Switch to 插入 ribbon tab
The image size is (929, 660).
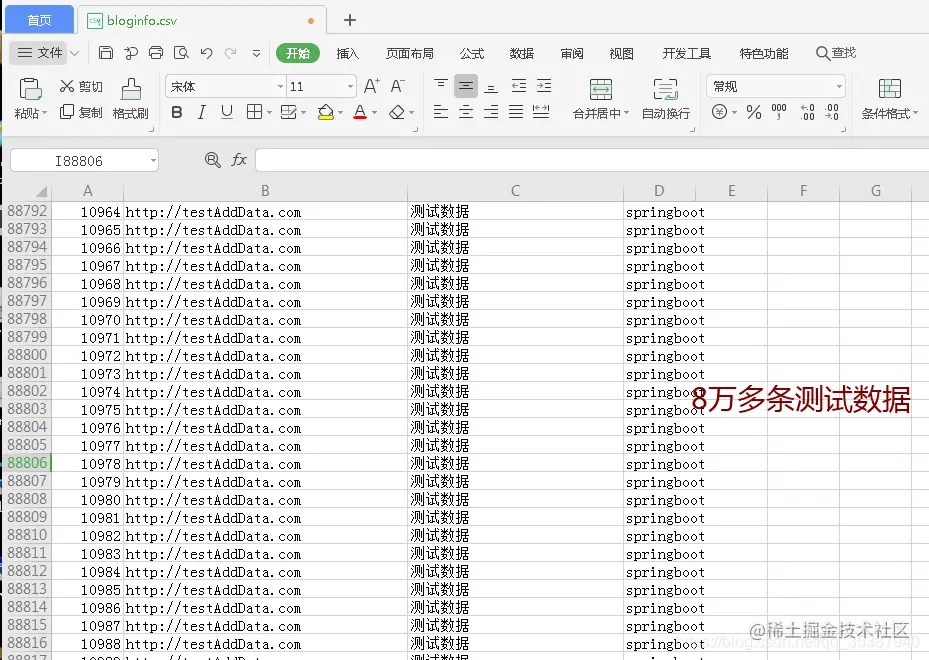click(x=347, y=53)
